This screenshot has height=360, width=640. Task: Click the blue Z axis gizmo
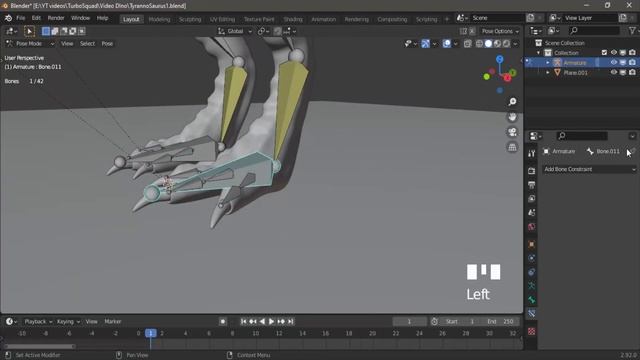tap(500, 60)
